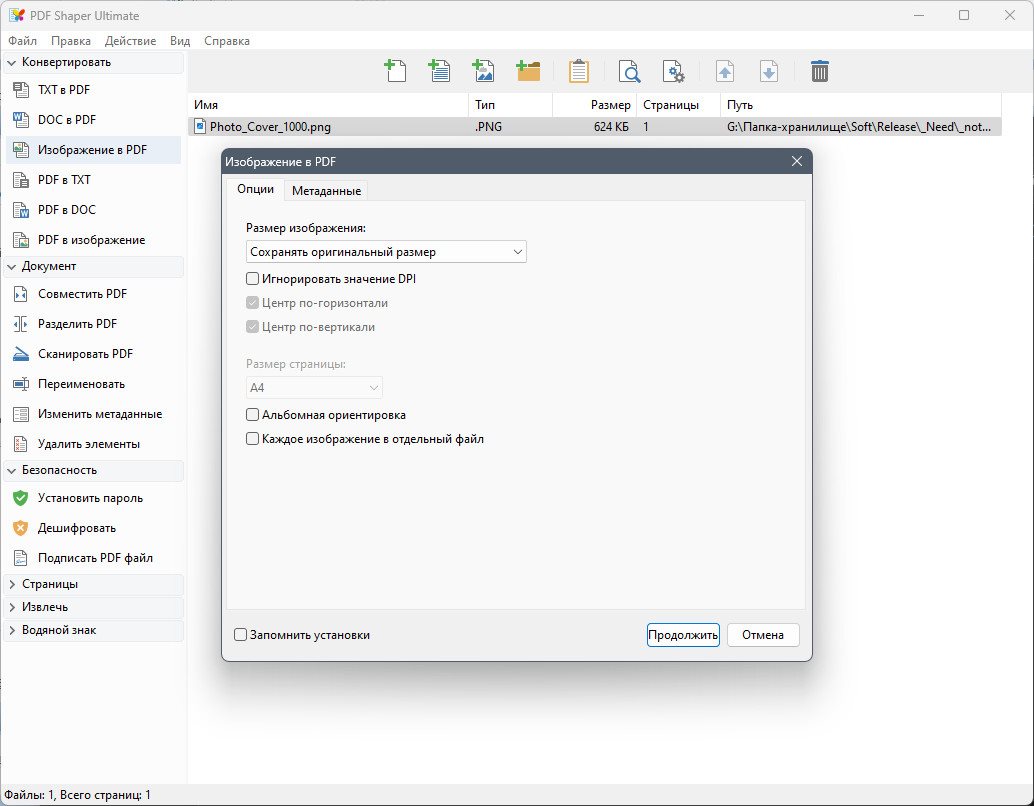1034x806 pixels.
Task: Click the clipboard paste toolbar icon
Action: click(578, 71)
